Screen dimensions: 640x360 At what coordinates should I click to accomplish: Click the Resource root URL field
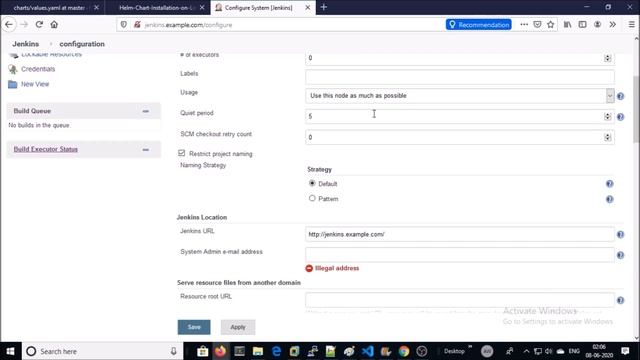coord(460,300)
